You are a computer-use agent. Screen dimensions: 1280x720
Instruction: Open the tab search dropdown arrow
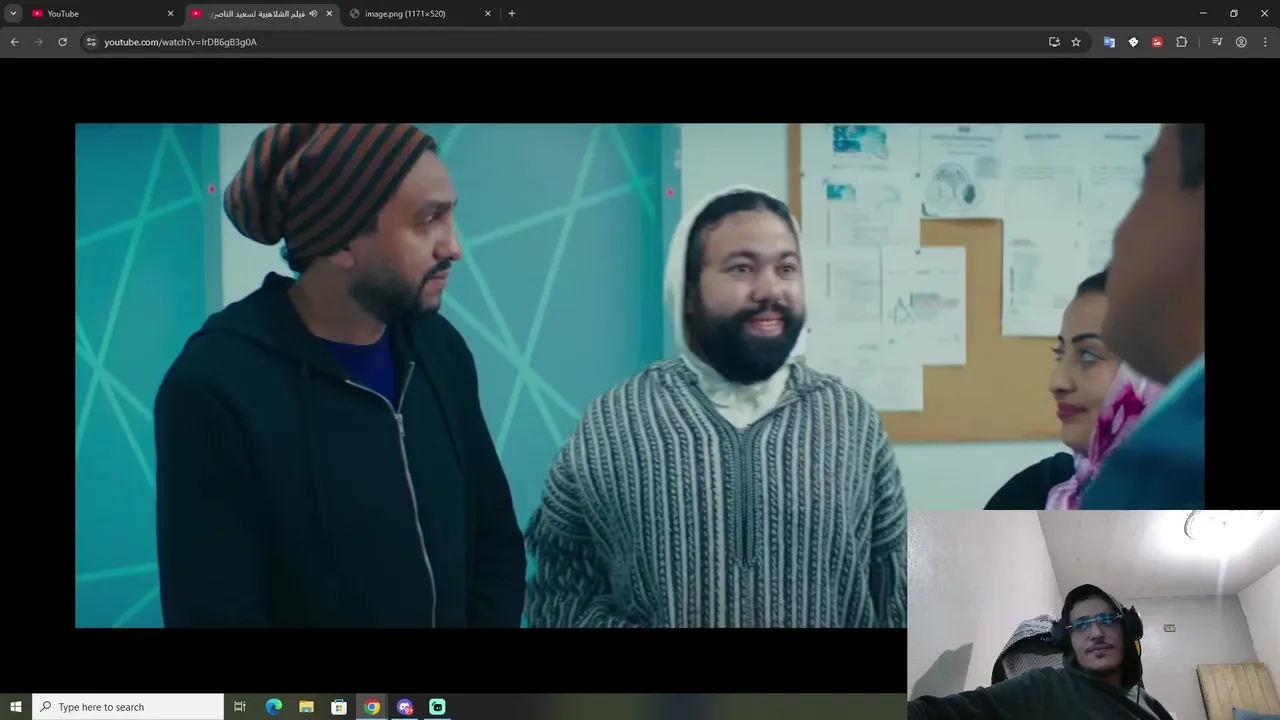tap(13, 13)
